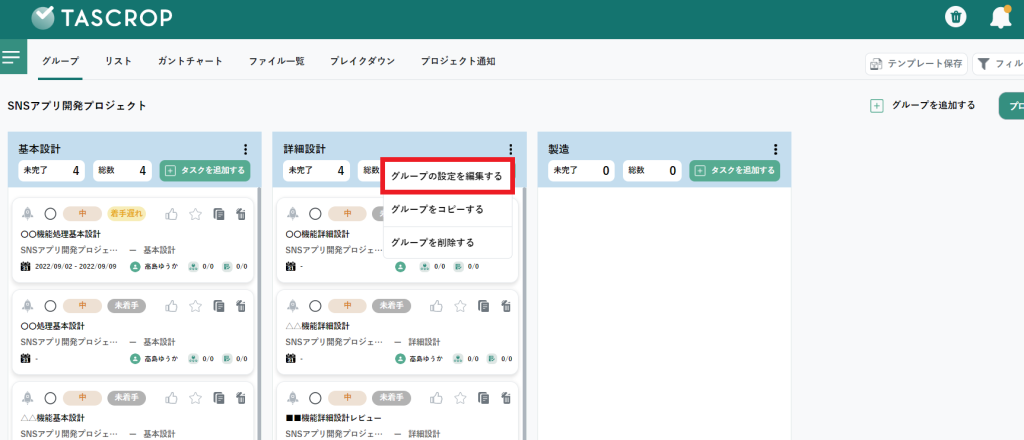Click the 詳細設計 column vertical scrollbar

coord(523,313)
